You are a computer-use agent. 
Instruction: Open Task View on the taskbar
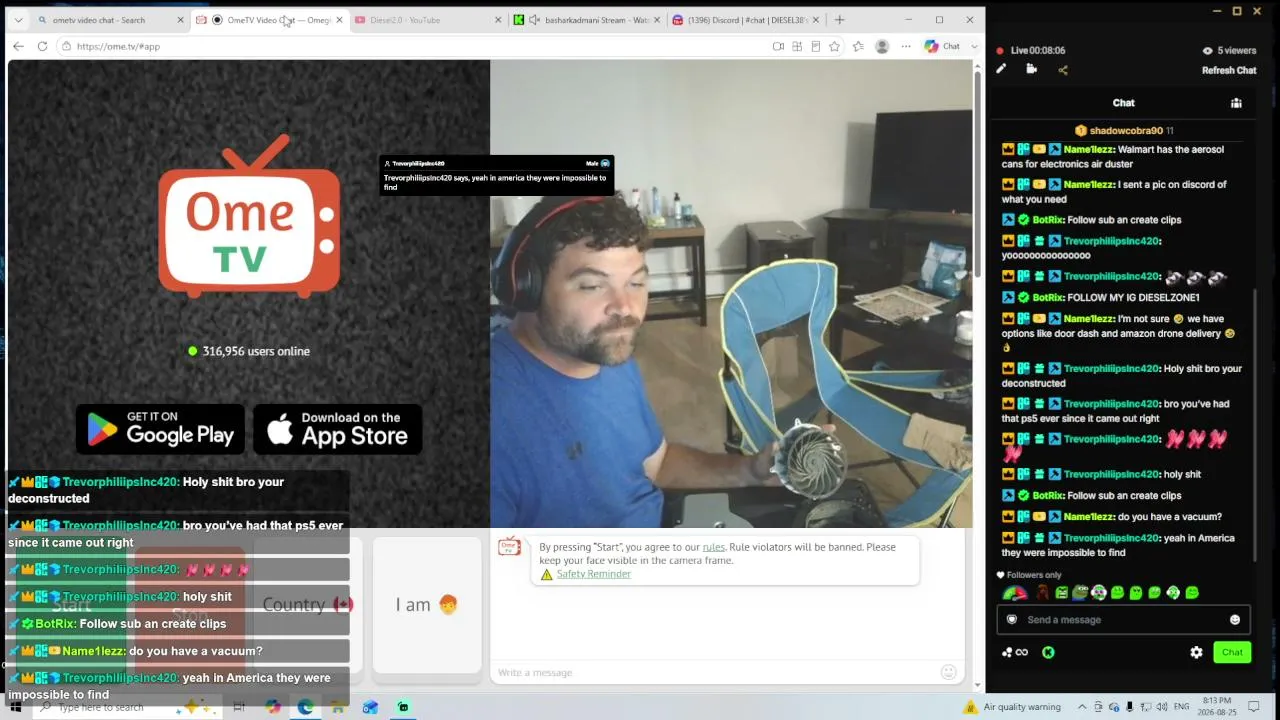[239, 707]
